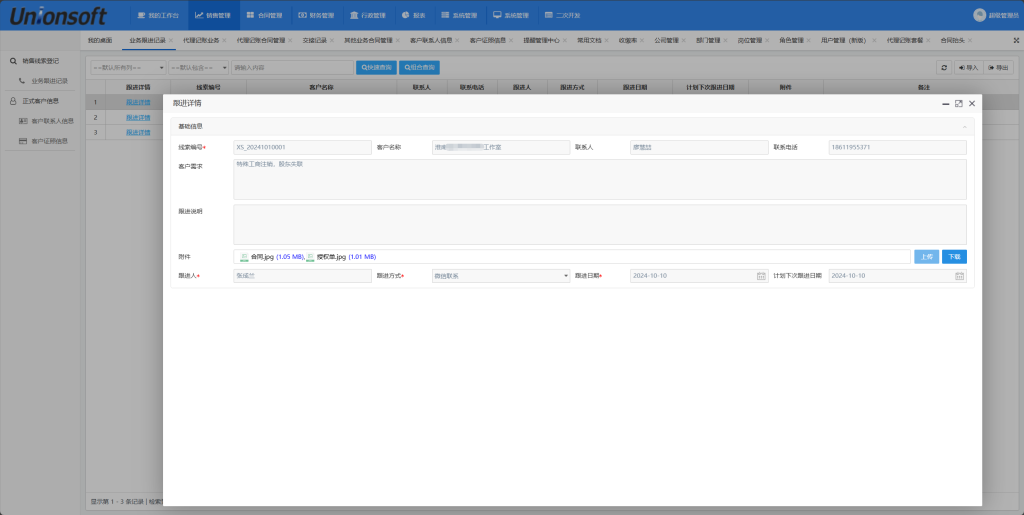Open calendar icon for 跟进日期

point(761,276)
